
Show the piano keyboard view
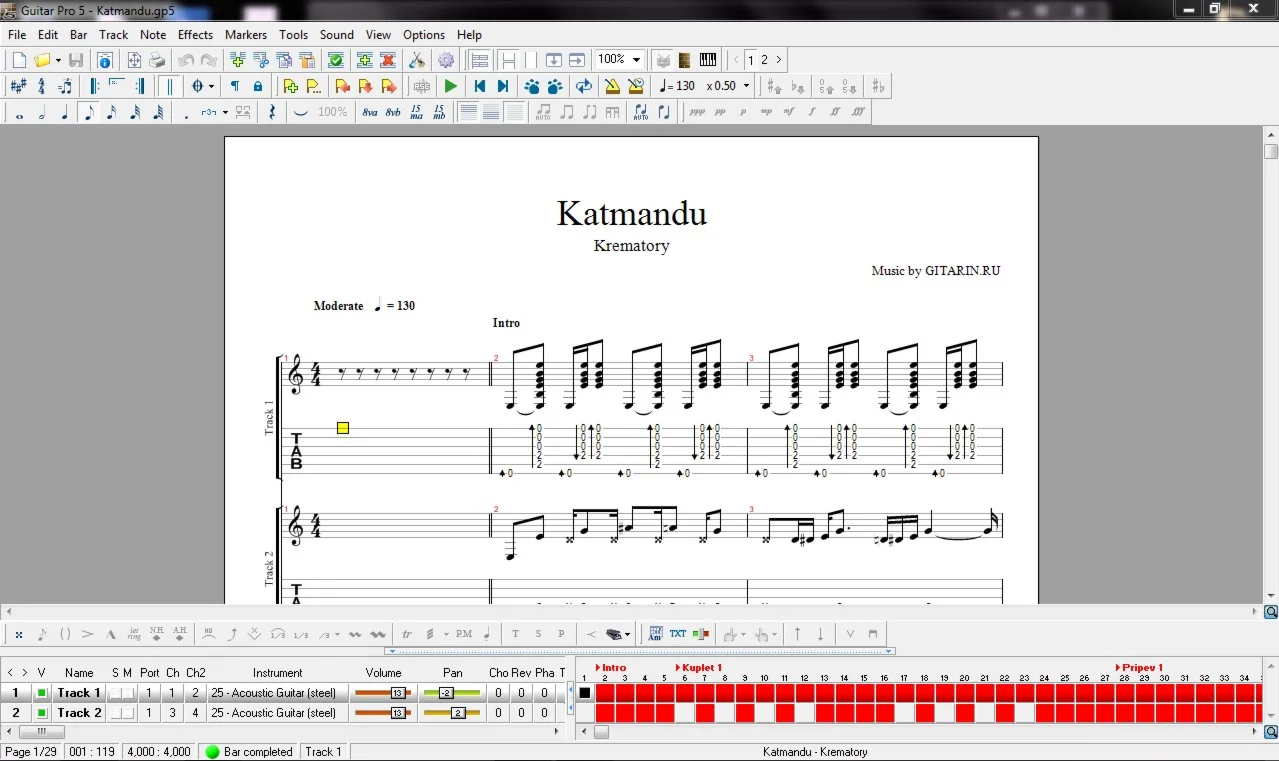pos(708,60)
